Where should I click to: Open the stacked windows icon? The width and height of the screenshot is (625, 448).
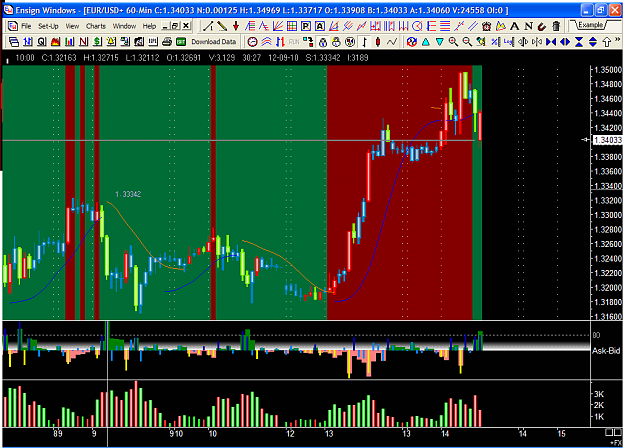tap(14, 42)
